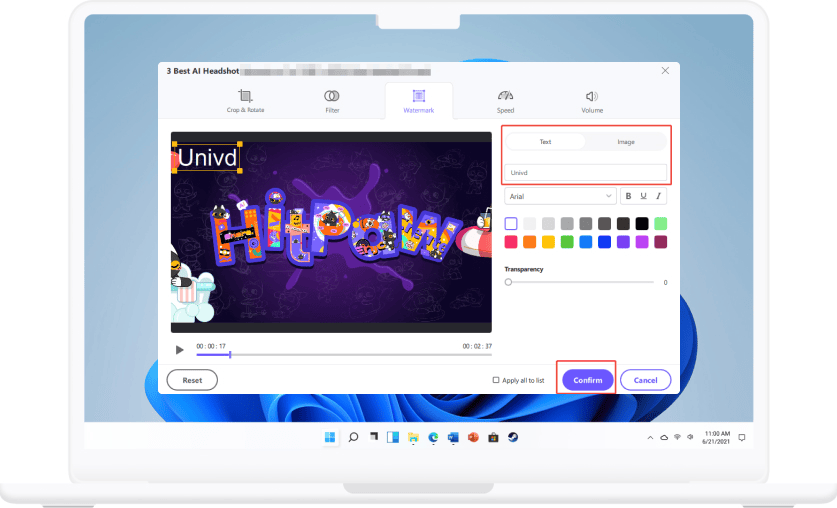Click the watermark text field containing Univd

(x=585, y=172)
